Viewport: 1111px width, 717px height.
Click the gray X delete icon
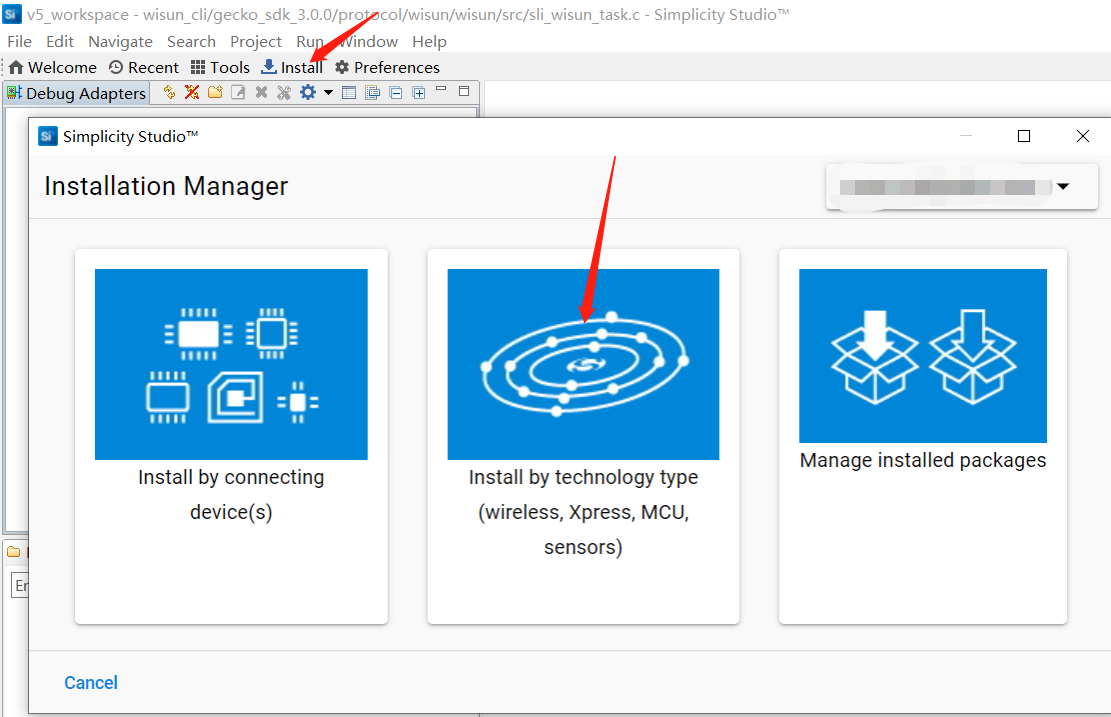(x=261, y=92)
